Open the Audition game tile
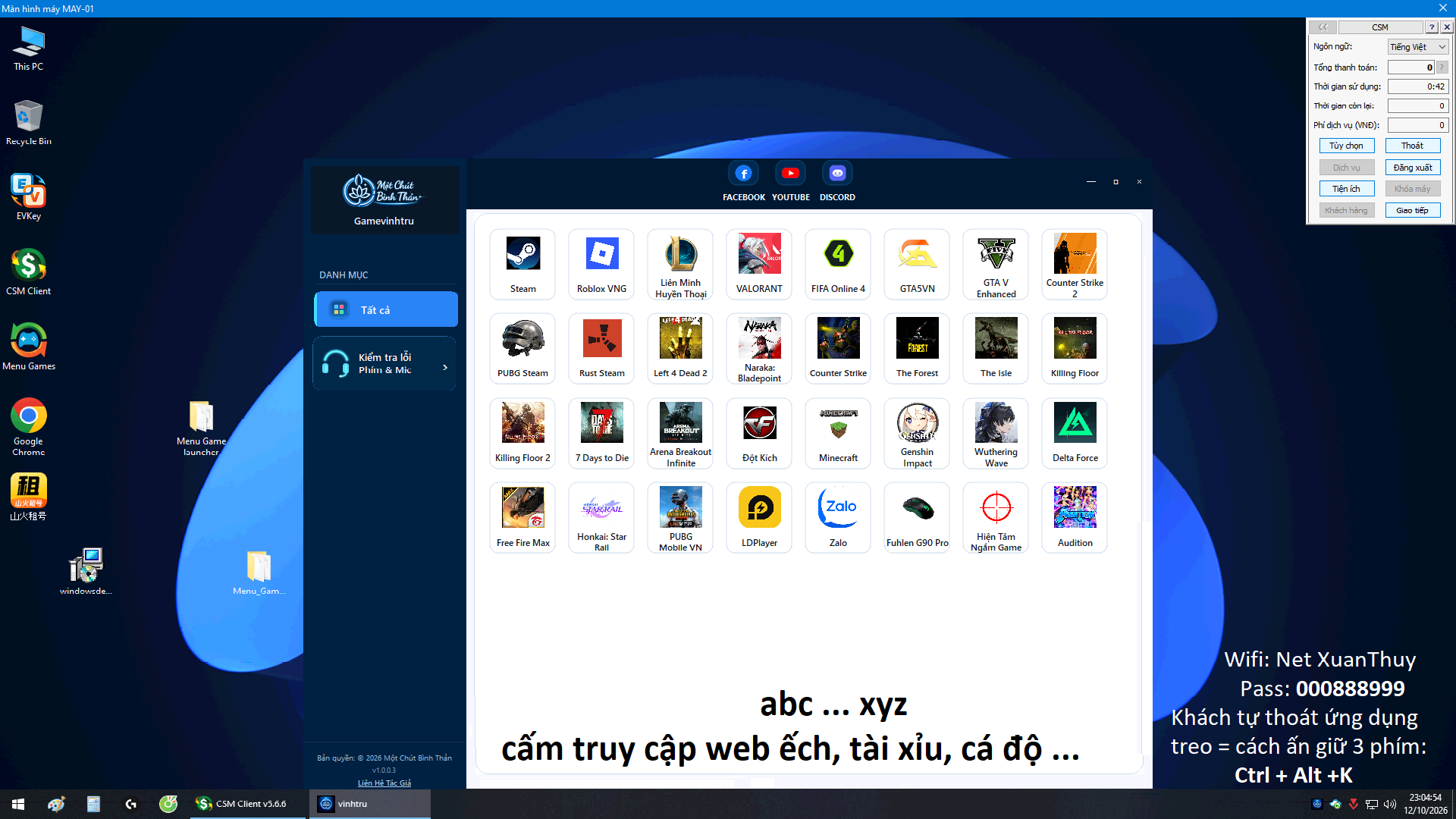 [1075, 518]
